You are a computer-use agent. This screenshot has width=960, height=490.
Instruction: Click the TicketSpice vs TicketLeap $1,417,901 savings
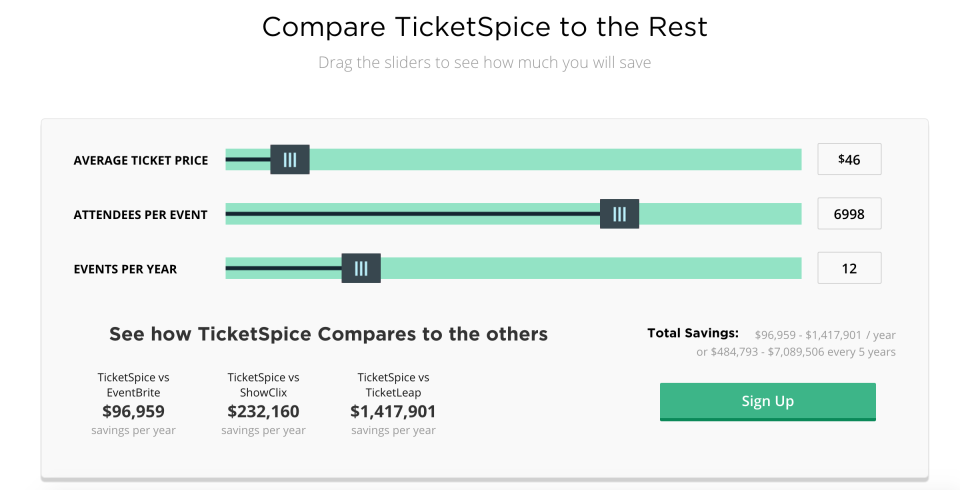tap(393, 411)
